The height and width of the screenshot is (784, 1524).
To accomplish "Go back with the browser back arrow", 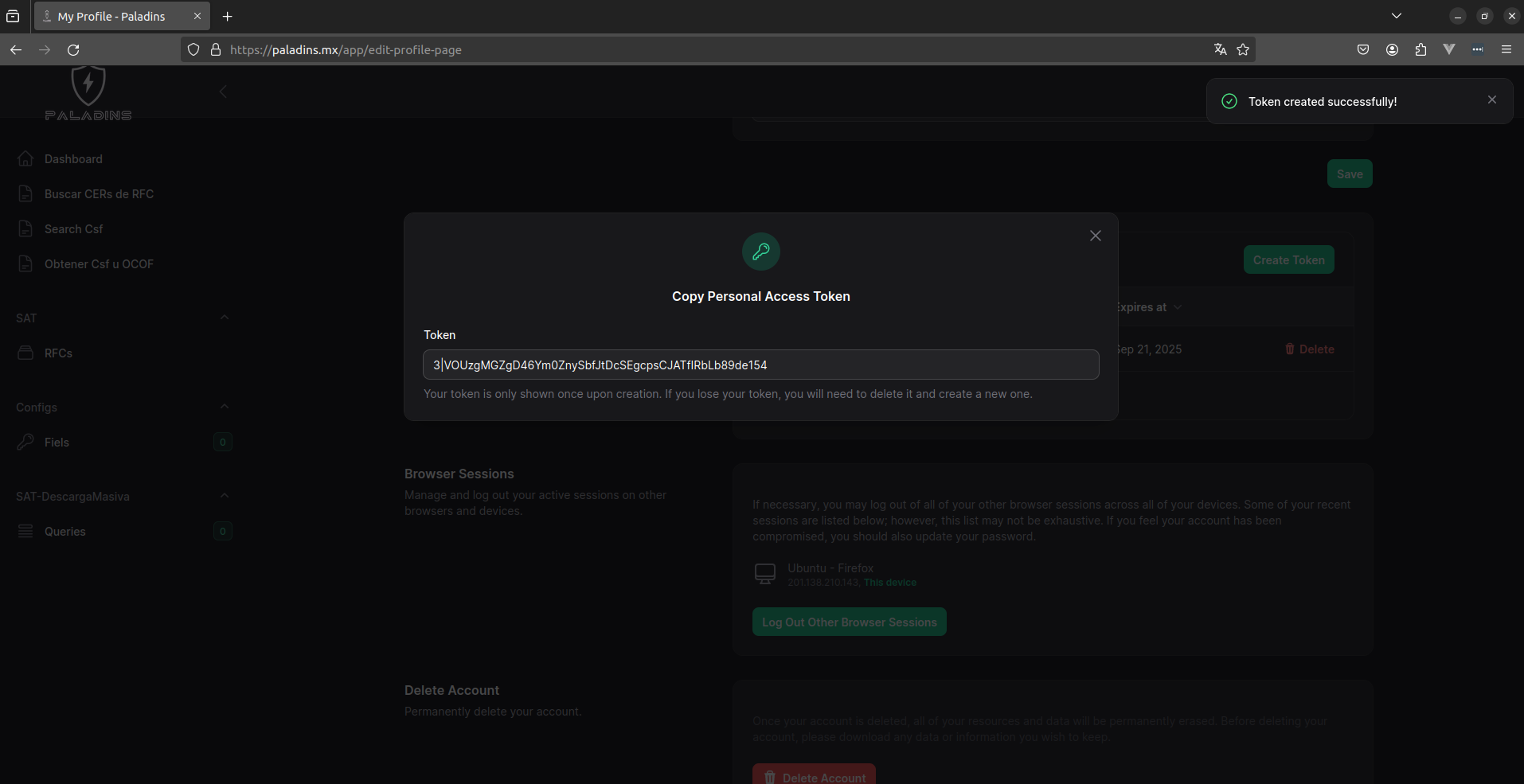I will point(16,49).
